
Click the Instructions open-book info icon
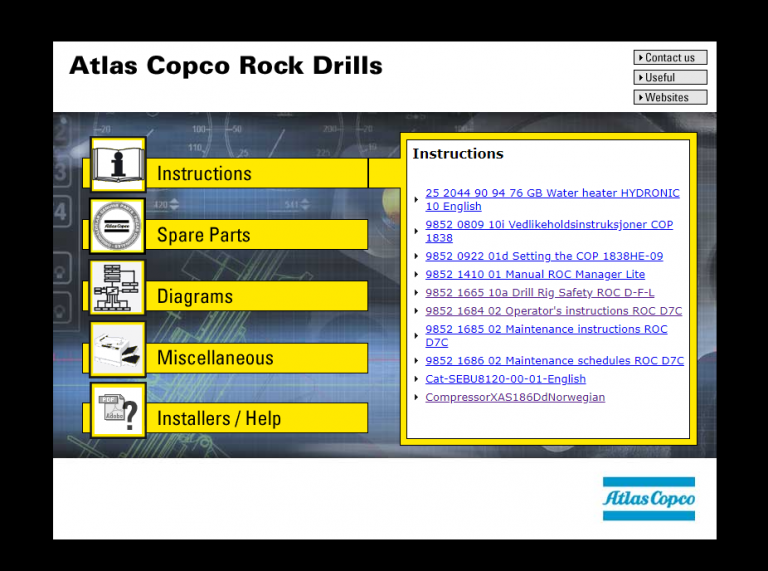coord(118,165)
